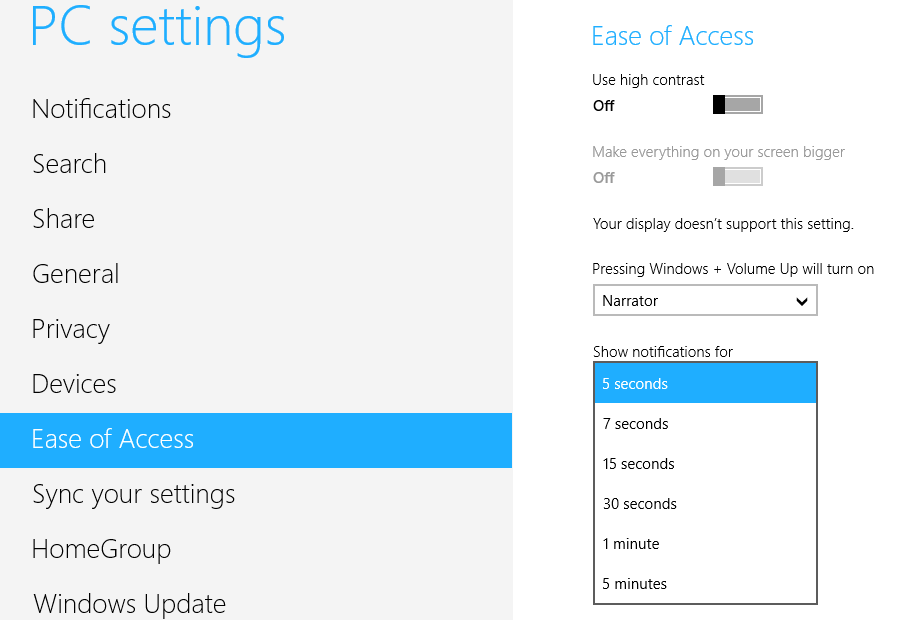Go to Privacy settings

click(71, 329)
